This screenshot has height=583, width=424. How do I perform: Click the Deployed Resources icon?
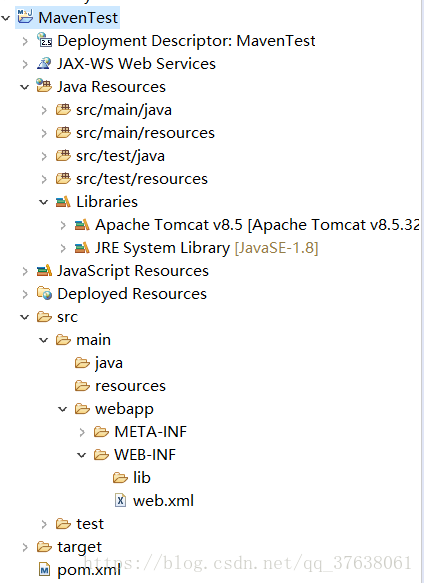point(44,293)
